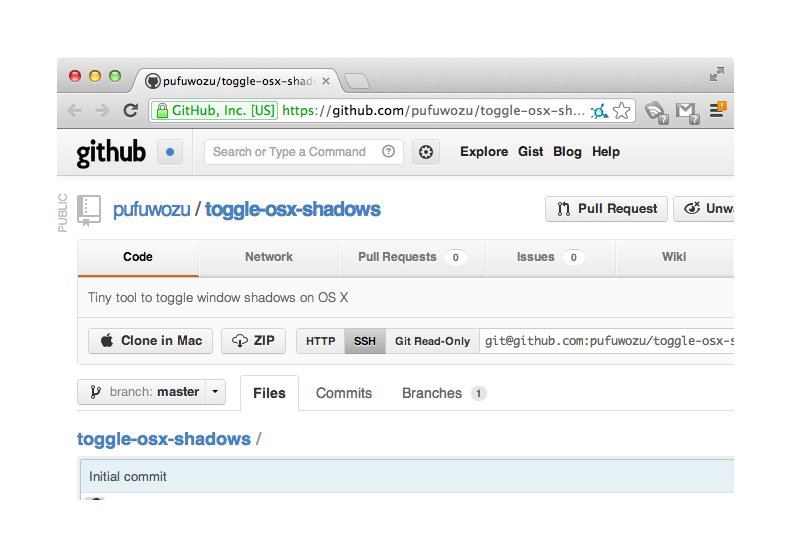Image resolution: width=791 pixels, height=557 pixels.
Task: Open the Branches tab
Action: [444, 393]
